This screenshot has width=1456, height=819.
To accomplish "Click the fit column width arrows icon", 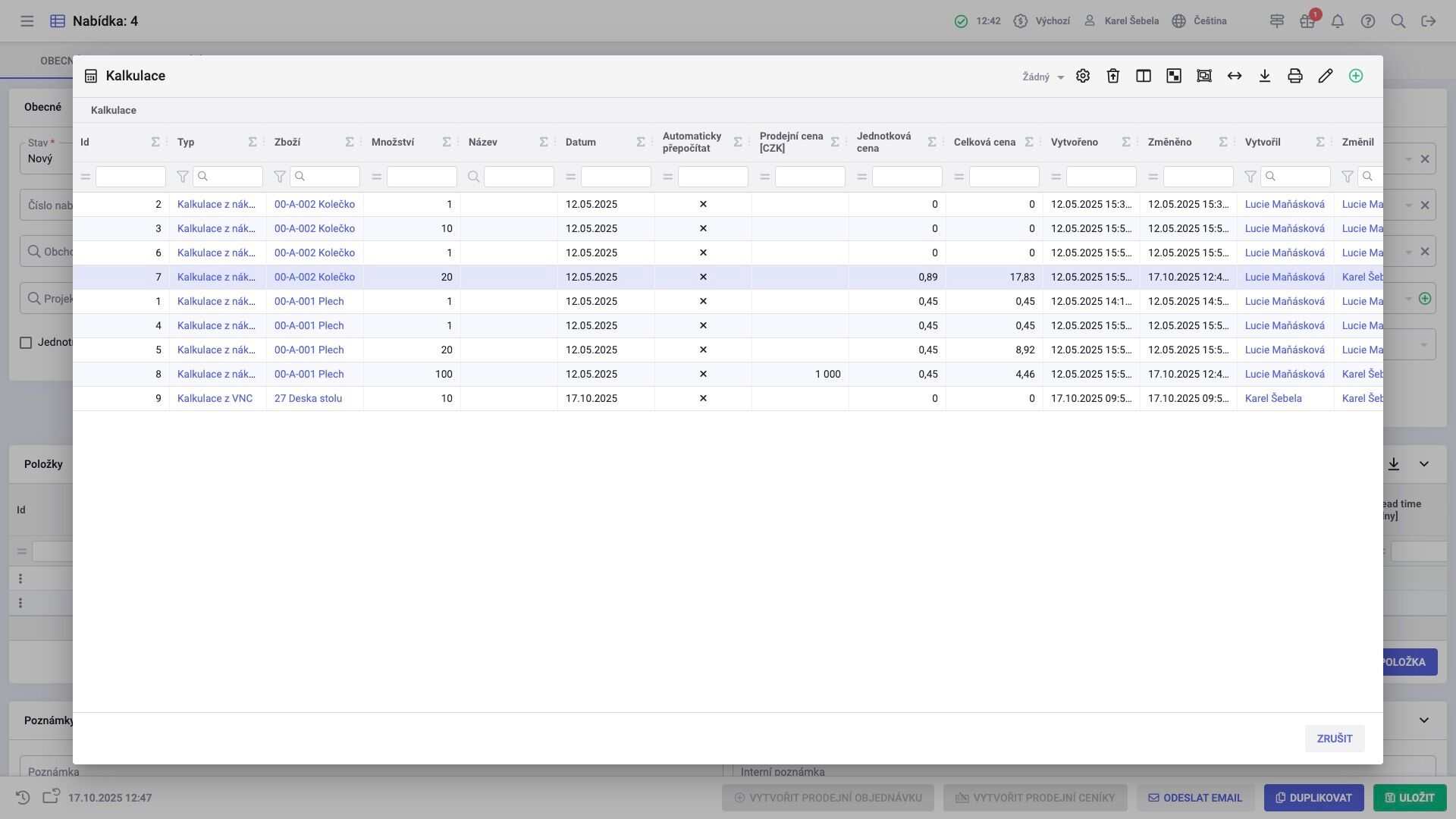I will coord(1234,76).
